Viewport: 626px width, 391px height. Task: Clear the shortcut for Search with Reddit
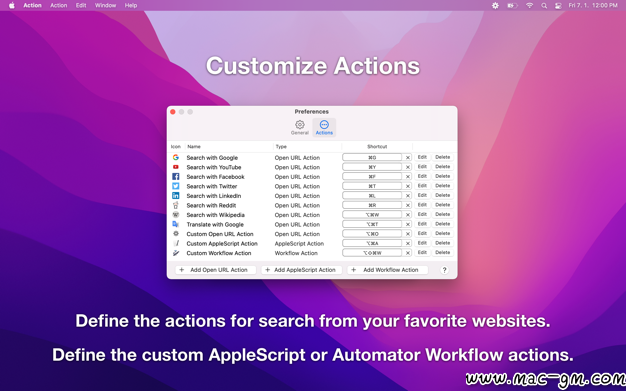coord(408,205)
